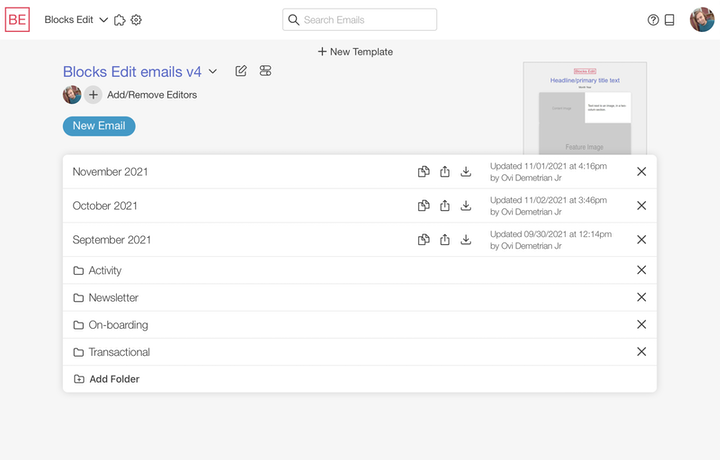Share the November 2021 email
This screenshot has width=720, height=460.
pyautogui.click(x=444, y=172)
